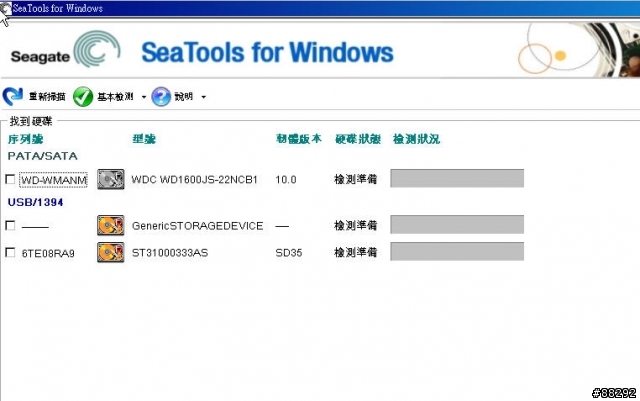The width and height of the screenshot is (640, 401).
Task: Click the 基本檢測 basic tests label
Action: click(116, 96)
